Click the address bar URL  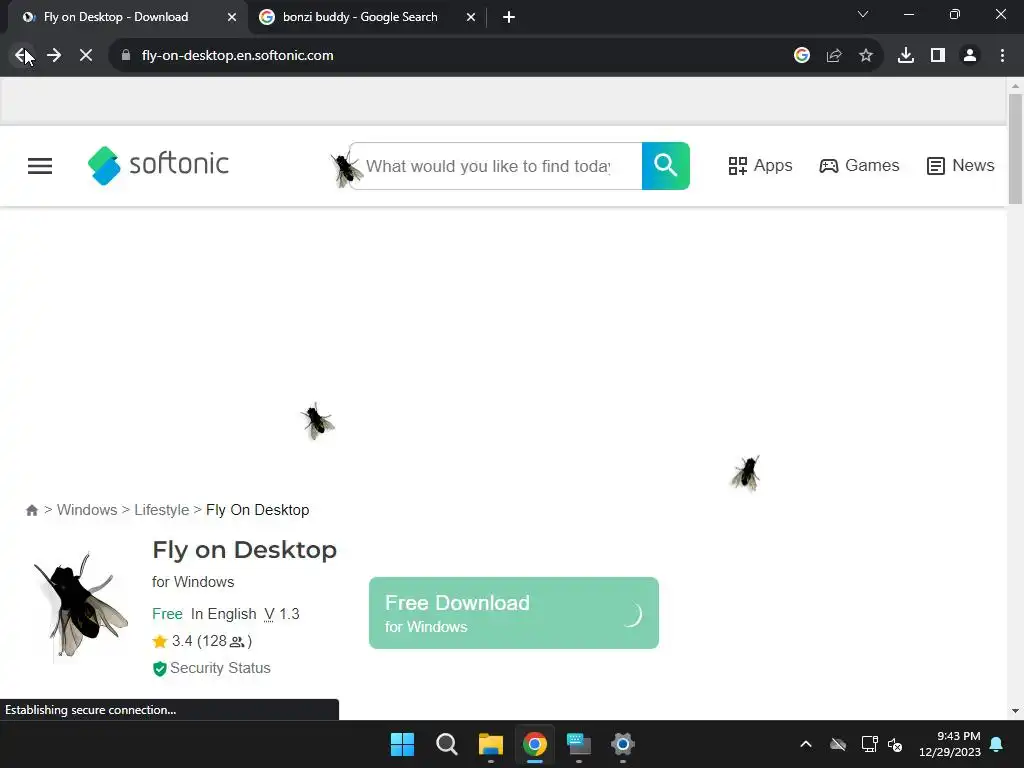tap(238, 56)
